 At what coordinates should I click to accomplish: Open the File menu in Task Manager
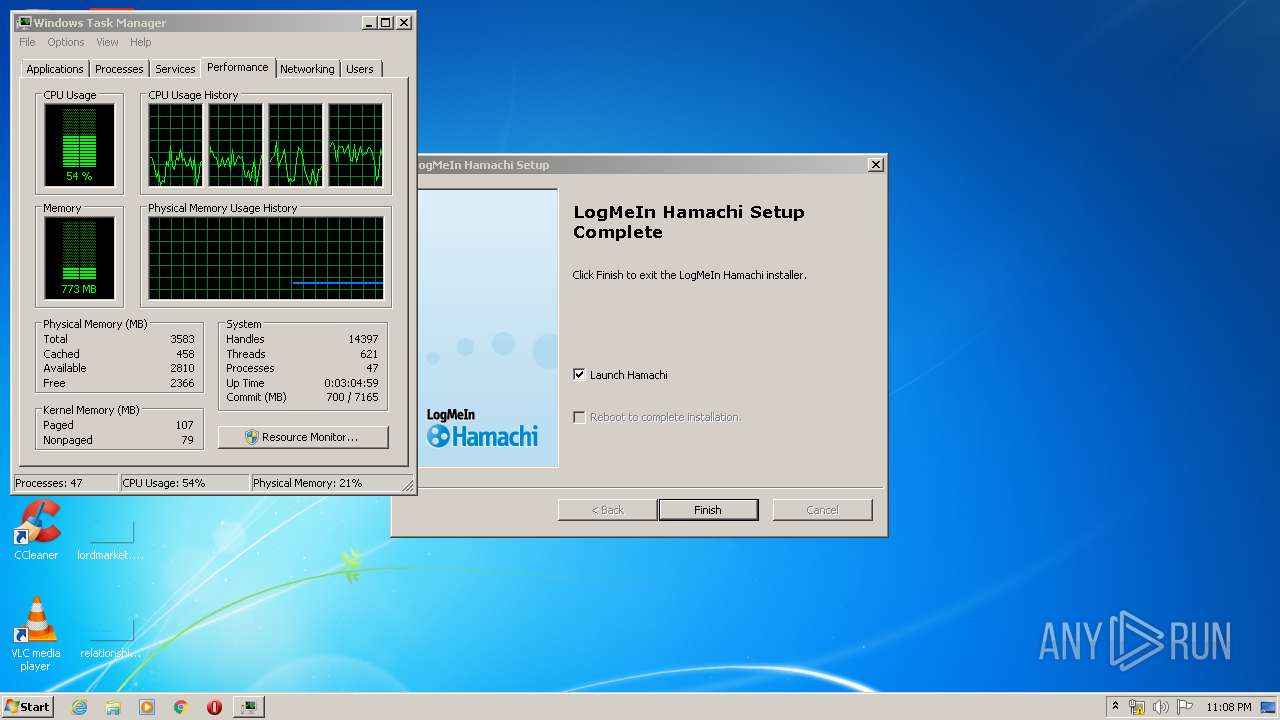(27, 42)
